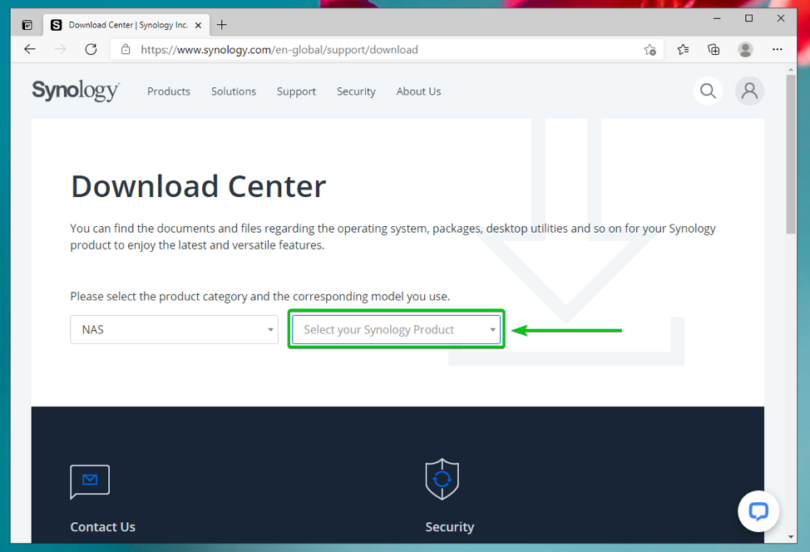Expand the NAS product category dropdown

pos(174,329)
